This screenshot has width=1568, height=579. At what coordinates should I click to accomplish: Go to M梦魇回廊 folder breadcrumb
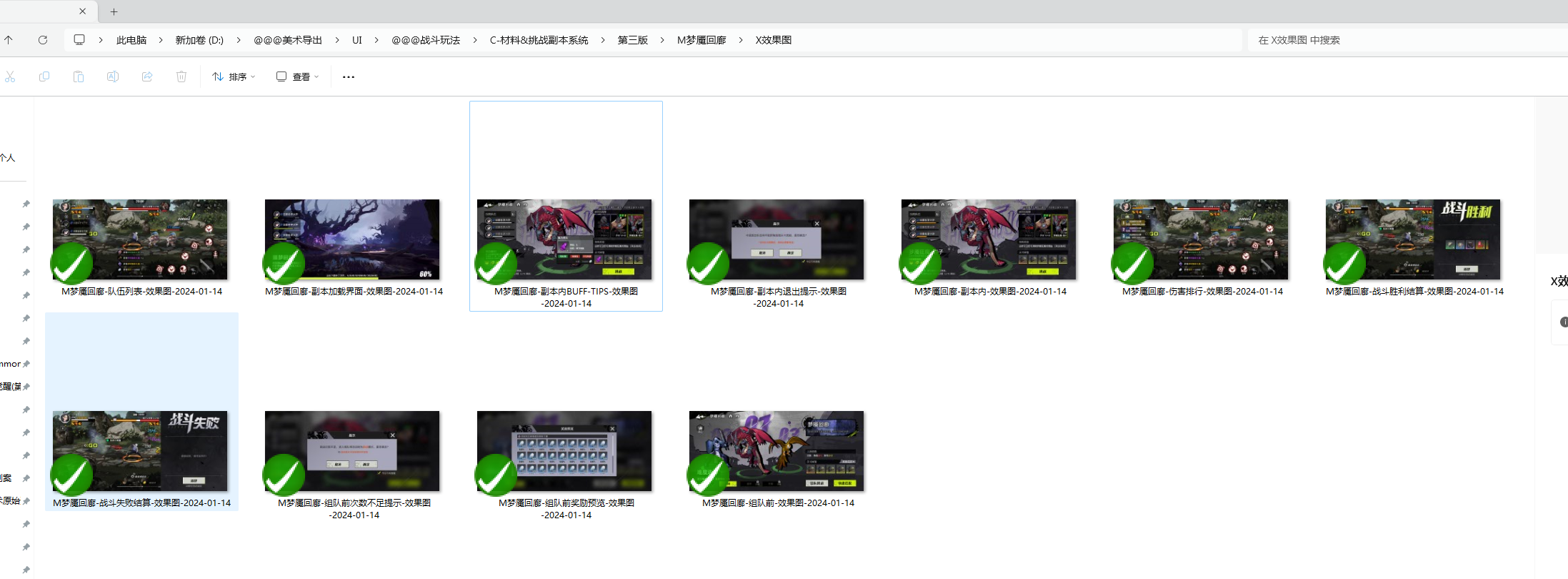point(701,40)
